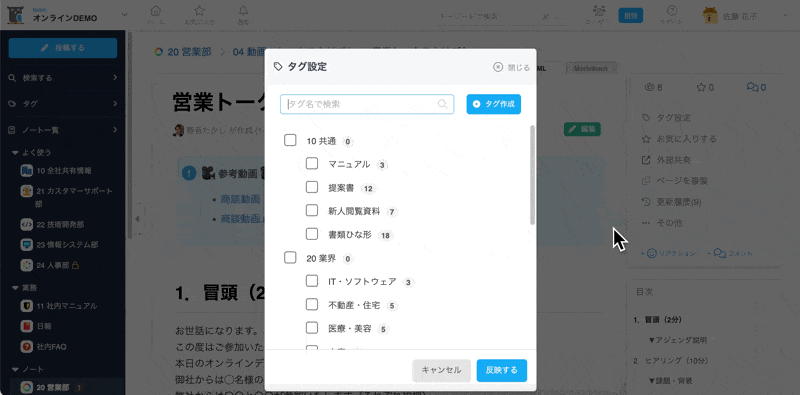Click the home icon in top bar

[x=156, y=11]
